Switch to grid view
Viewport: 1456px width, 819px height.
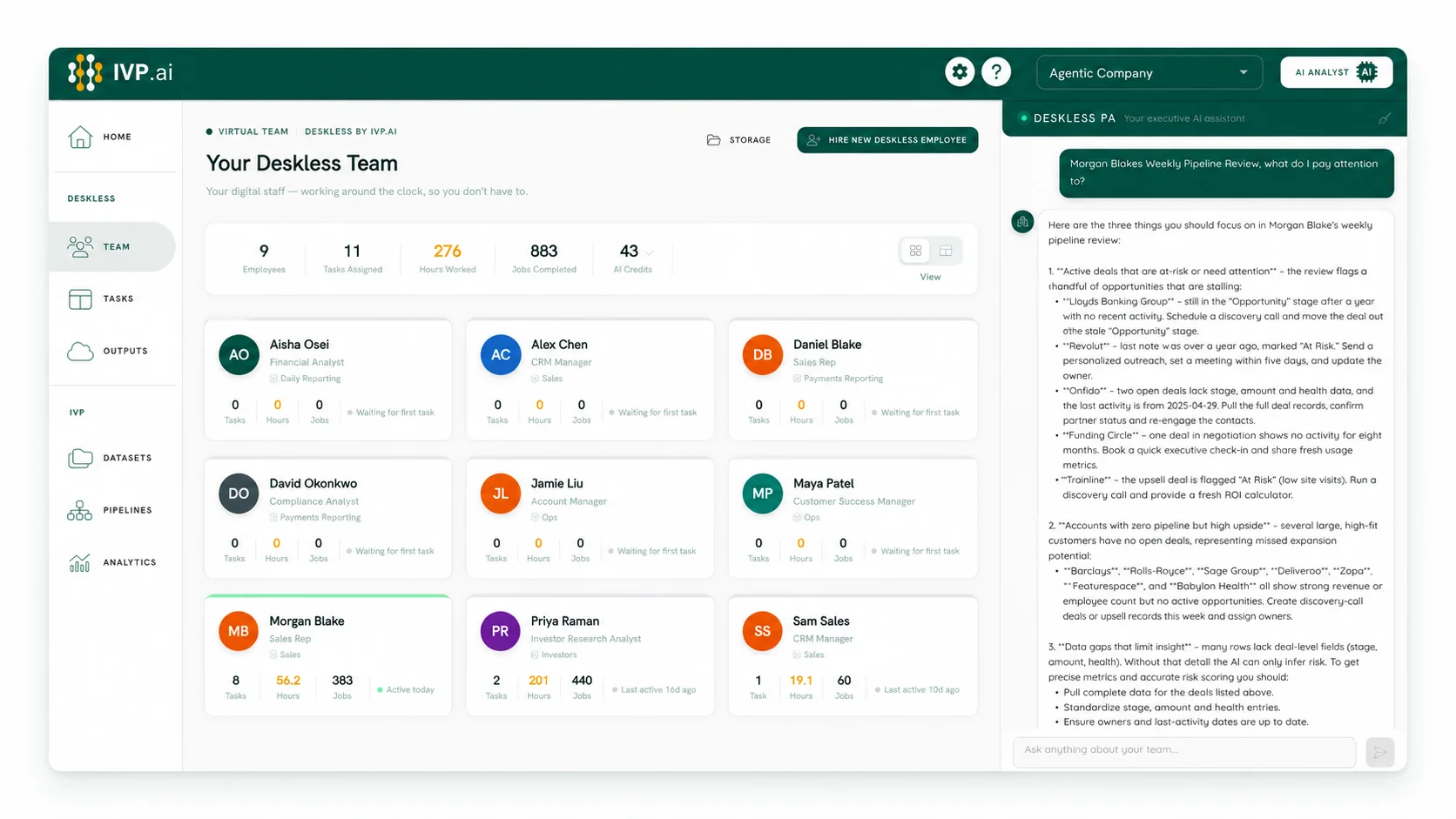(915, 251)
